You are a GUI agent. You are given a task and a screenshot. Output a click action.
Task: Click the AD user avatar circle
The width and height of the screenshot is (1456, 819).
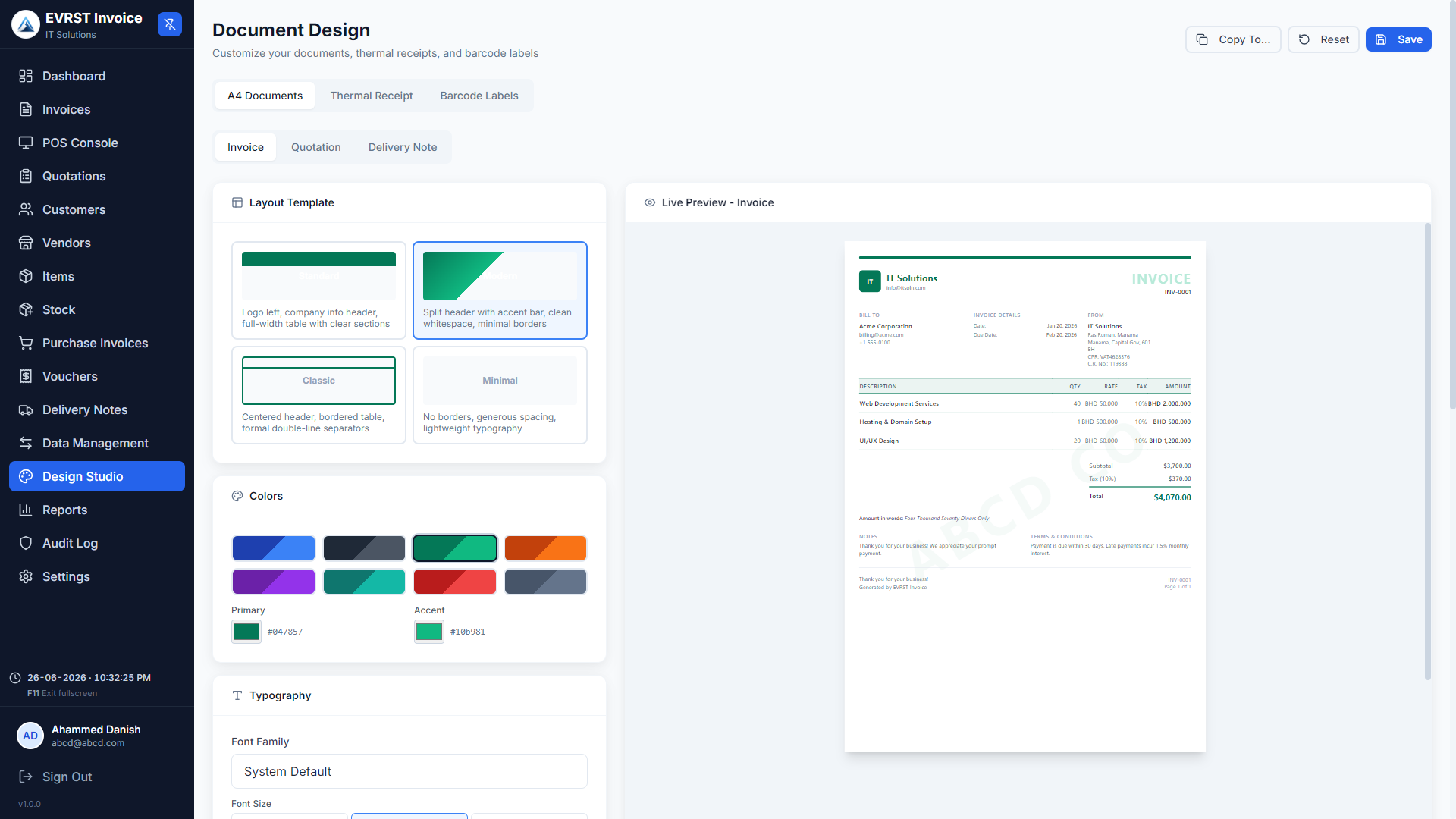[x=30, y=736]
